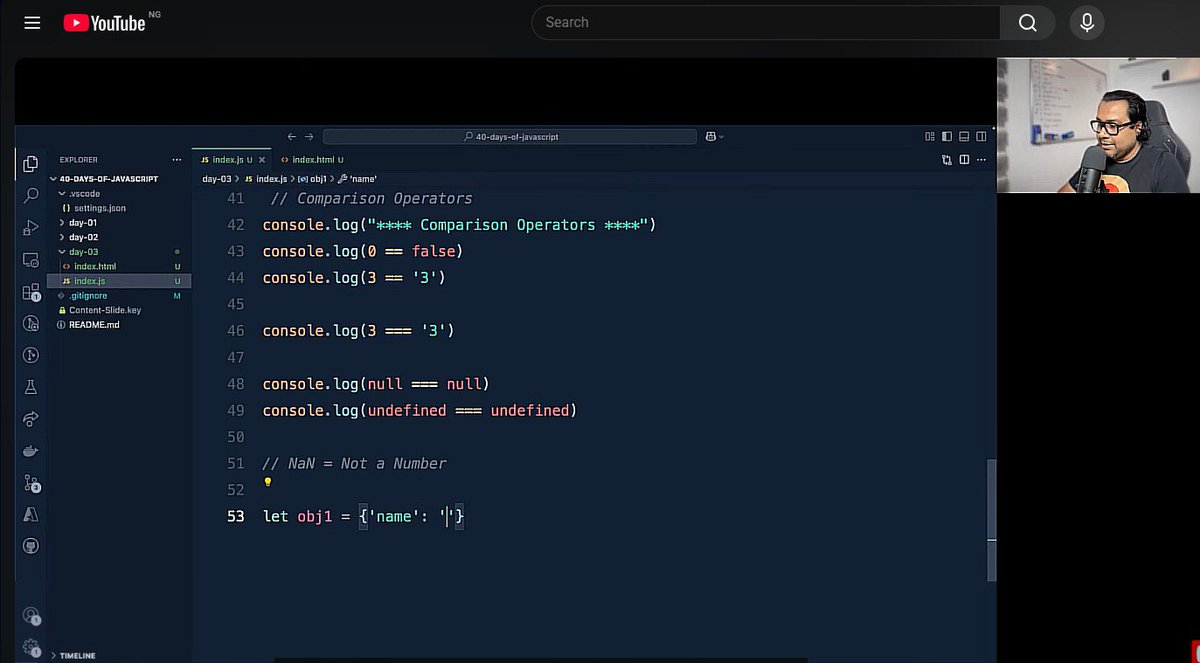This screenshot has height=663, width=1200.
Task: Open editor more actions ellipsis
Action: pyautogui.click(x=981, y=159)
